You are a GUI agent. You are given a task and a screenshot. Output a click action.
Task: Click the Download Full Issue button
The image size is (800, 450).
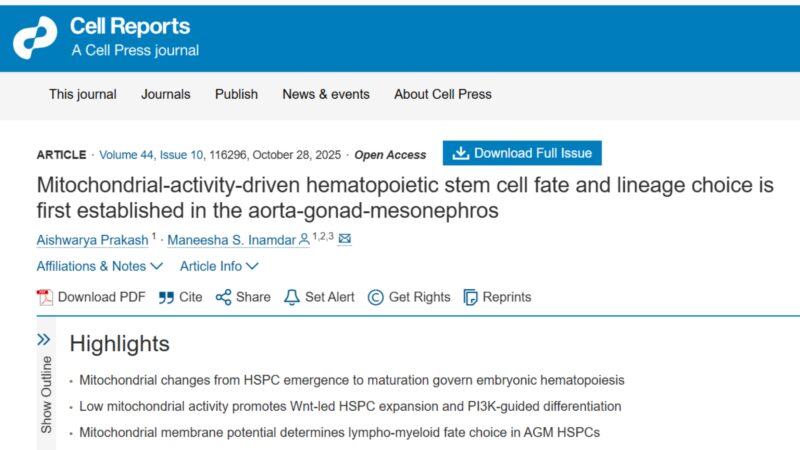click(522, 153)
